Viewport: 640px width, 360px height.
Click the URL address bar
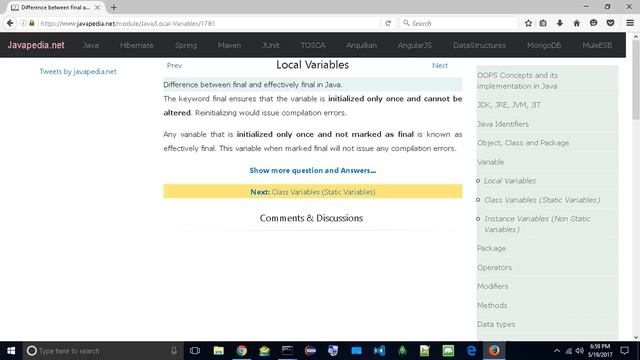click(x=208, y=23)
